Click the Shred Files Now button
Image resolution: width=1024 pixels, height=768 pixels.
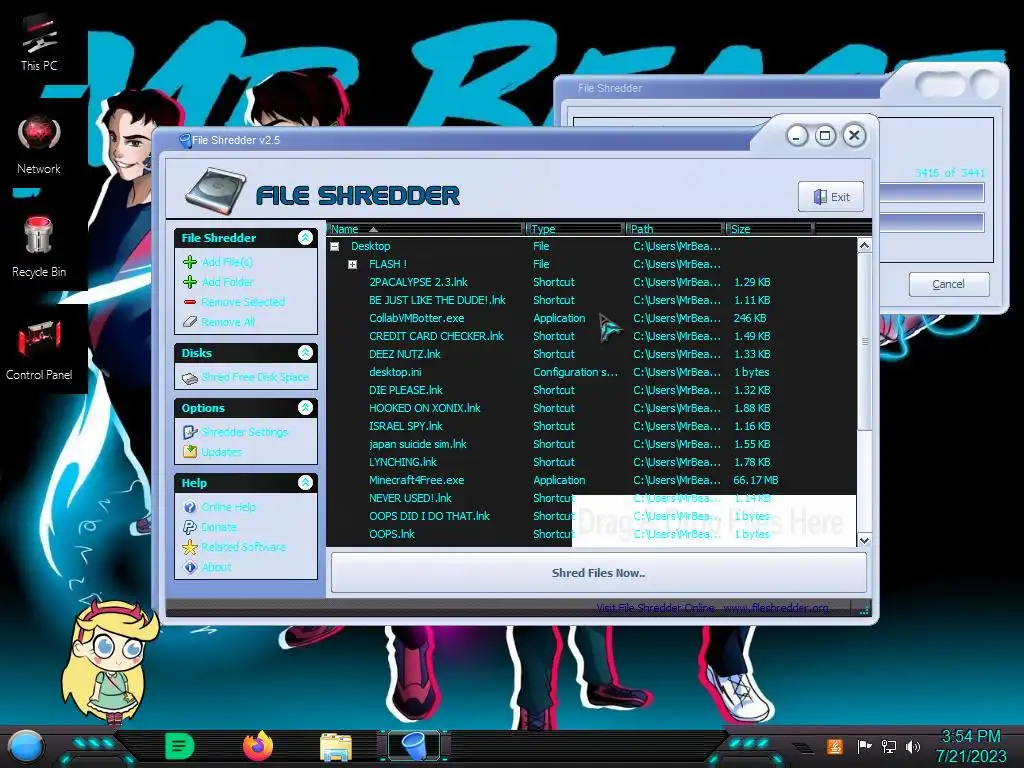[x=598, y=573]
